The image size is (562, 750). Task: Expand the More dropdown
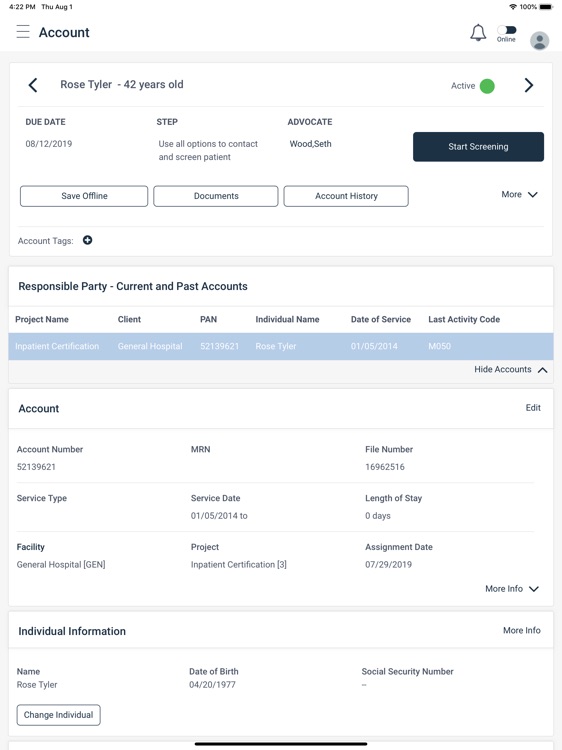pyautogui.click(x=519, y=195)
